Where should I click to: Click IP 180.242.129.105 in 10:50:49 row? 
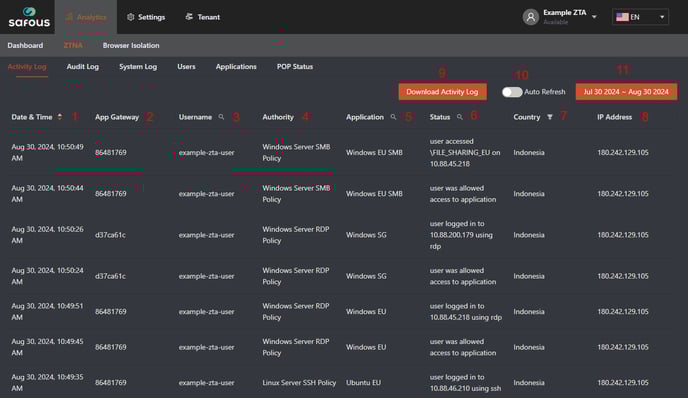(623, 152)
